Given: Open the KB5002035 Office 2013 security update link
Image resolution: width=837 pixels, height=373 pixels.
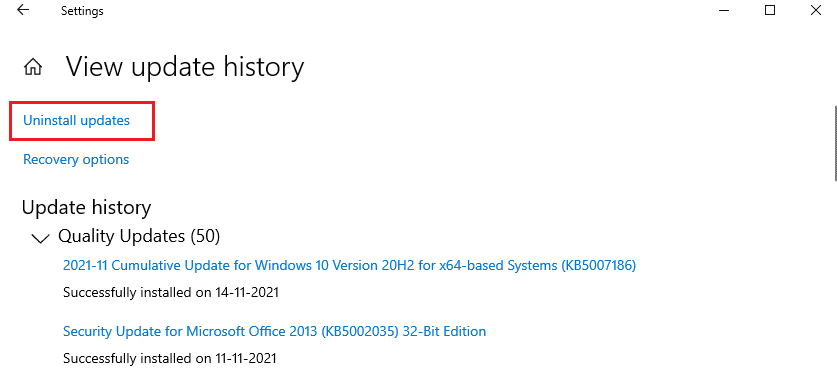Looking at the screenshot, I should pos(274,331).
